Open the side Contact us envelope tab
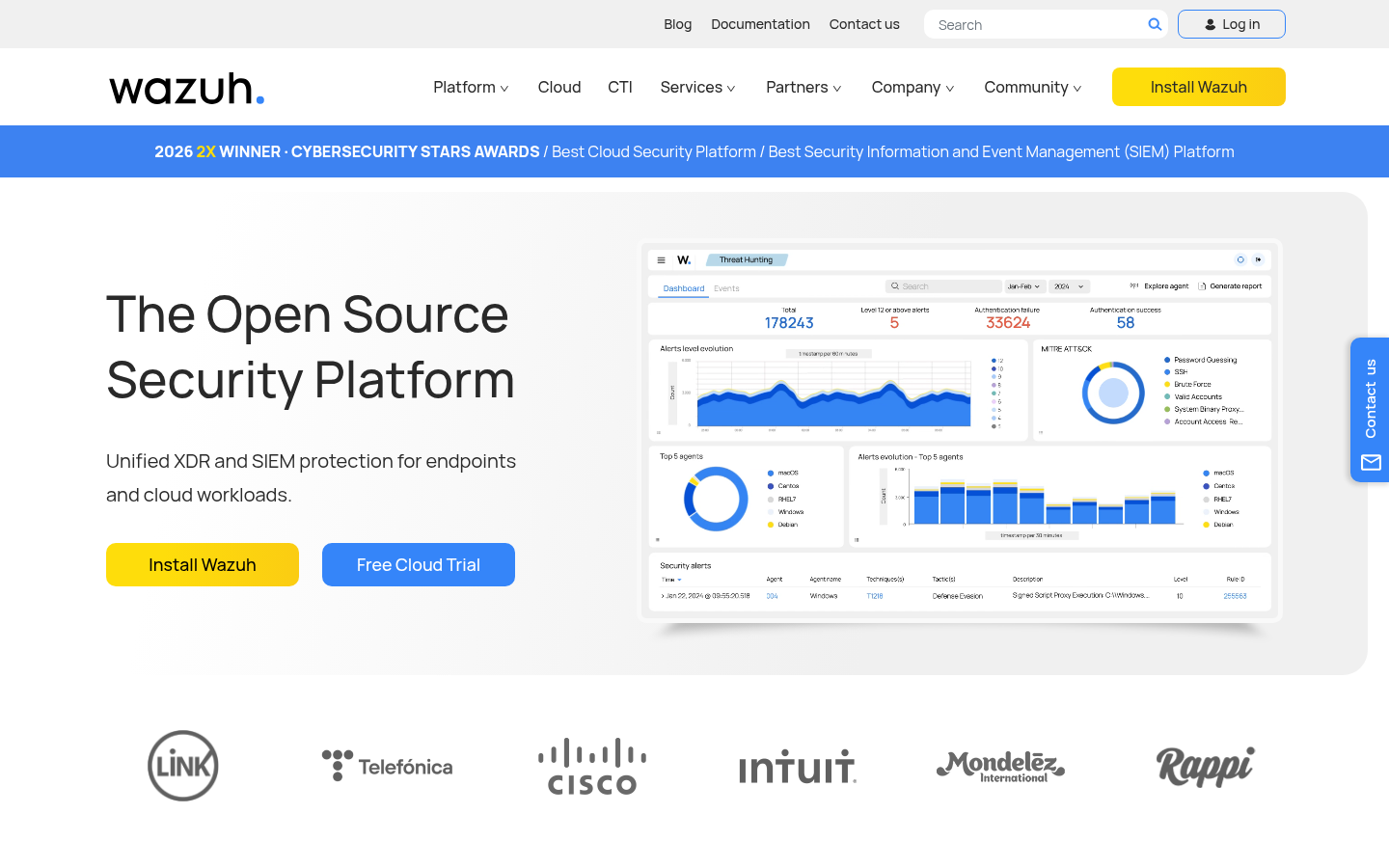This screenshot has width=1389, height=868. click(x=1370, y=410)
